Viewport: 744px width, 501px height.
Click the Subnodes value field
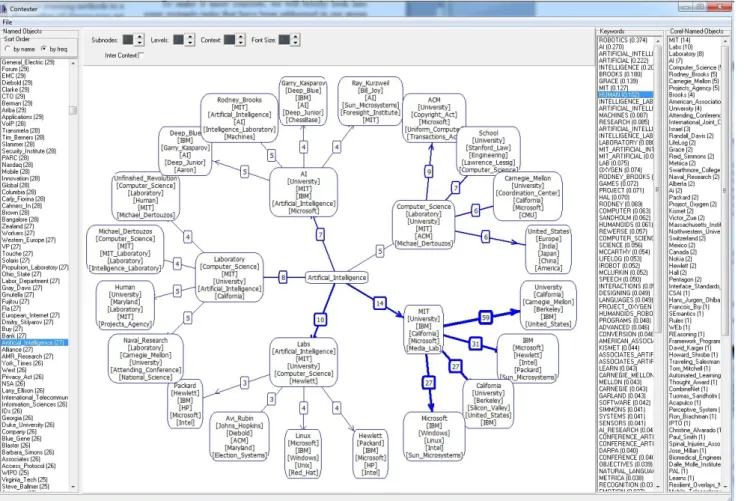coord(128,40)
